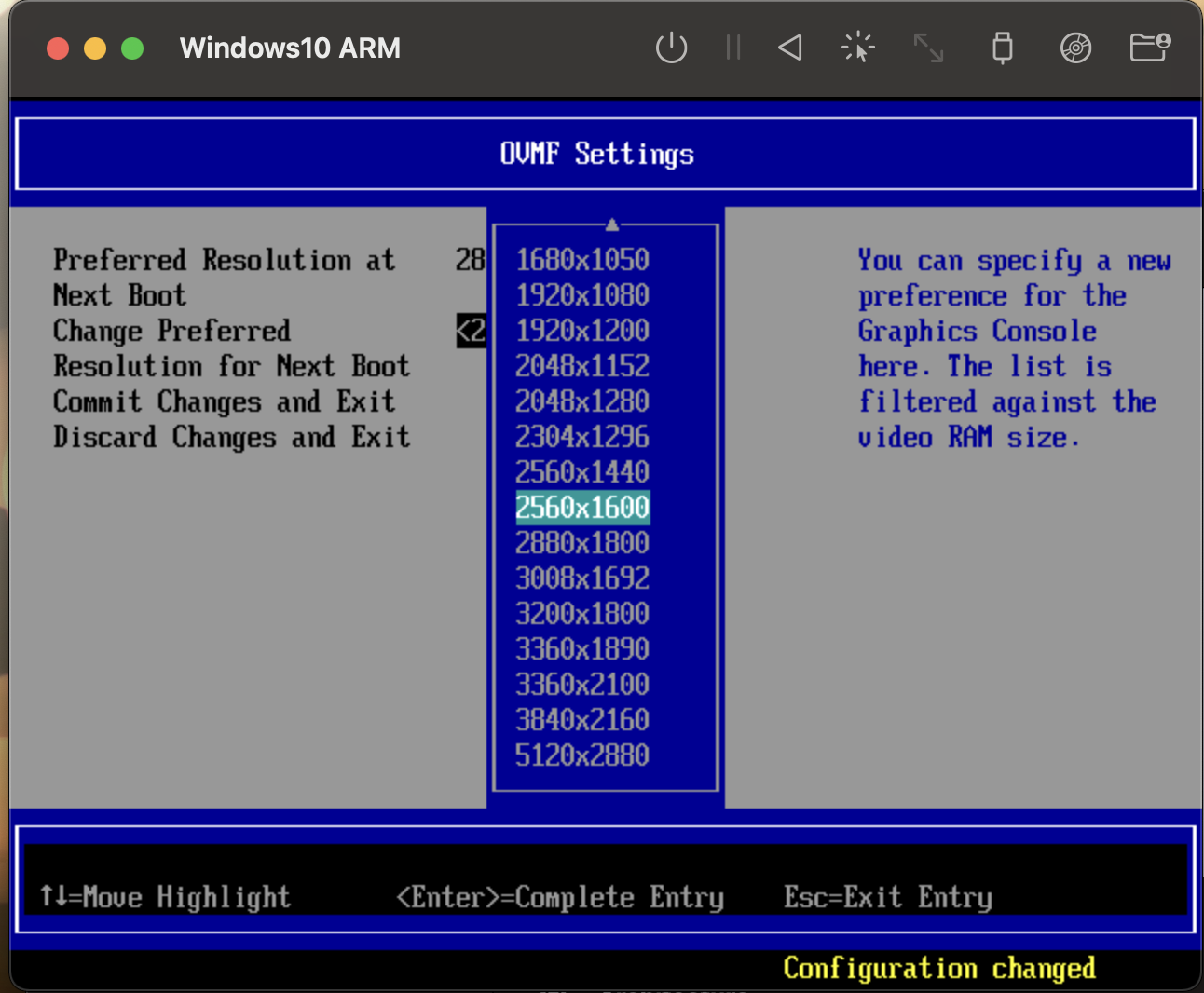The width and height of the screenshot is (1204, 993).
Task: Toggle capture mouse cursor icon
Action: [x=857, y=48]
